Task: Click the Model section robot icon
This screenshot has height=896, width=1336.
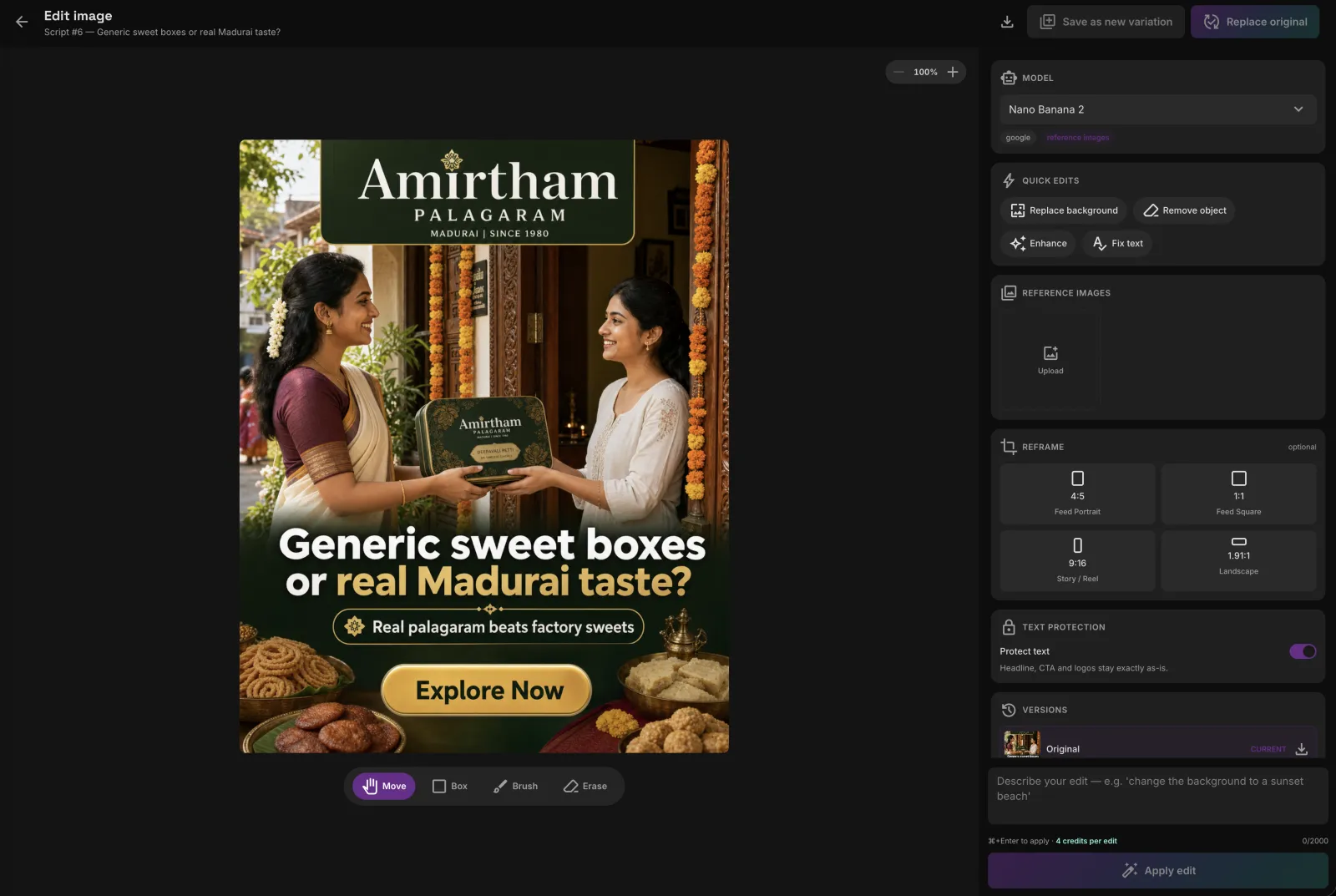Action: tap(1009, 78)
